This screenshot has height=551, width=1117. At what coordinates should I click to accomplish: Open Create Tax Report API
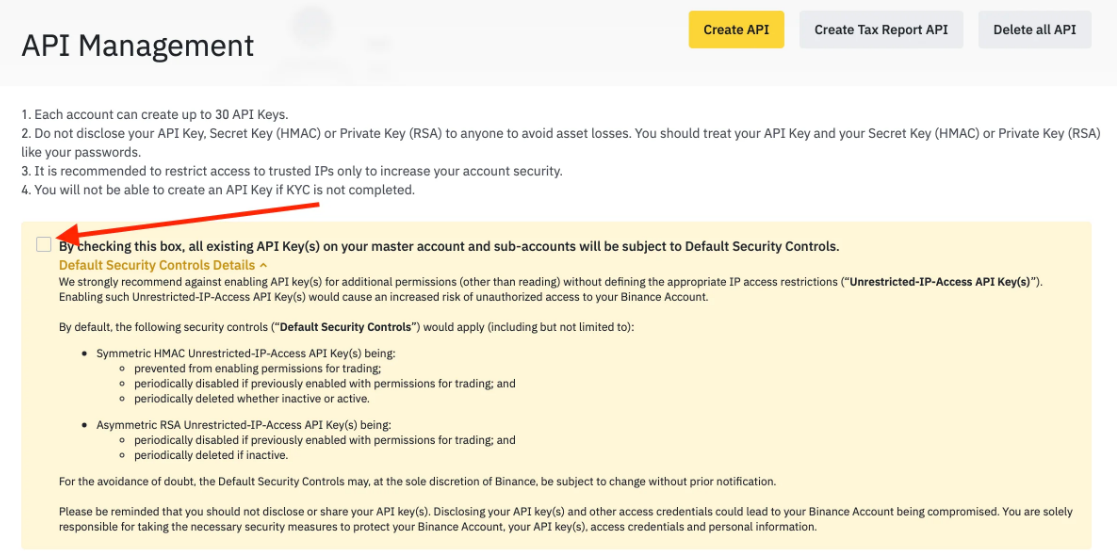click(x=881, y=29)
